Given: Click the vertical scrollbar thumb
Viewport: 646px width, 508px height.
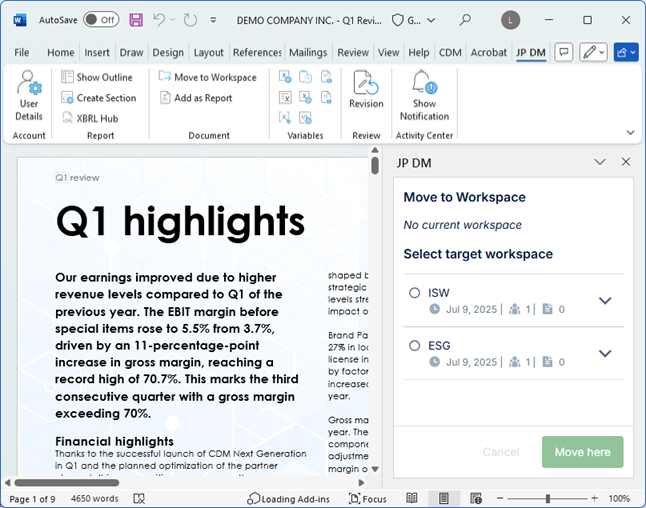Looking at the screenshot, I should (x=374, y=165).
